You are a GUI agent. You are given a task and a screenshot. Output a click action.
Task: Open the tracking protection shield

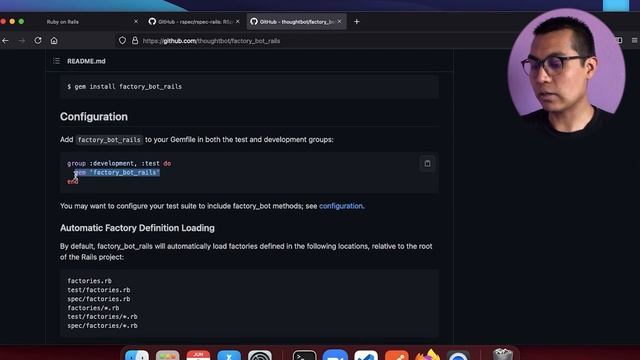coord(122,40)
